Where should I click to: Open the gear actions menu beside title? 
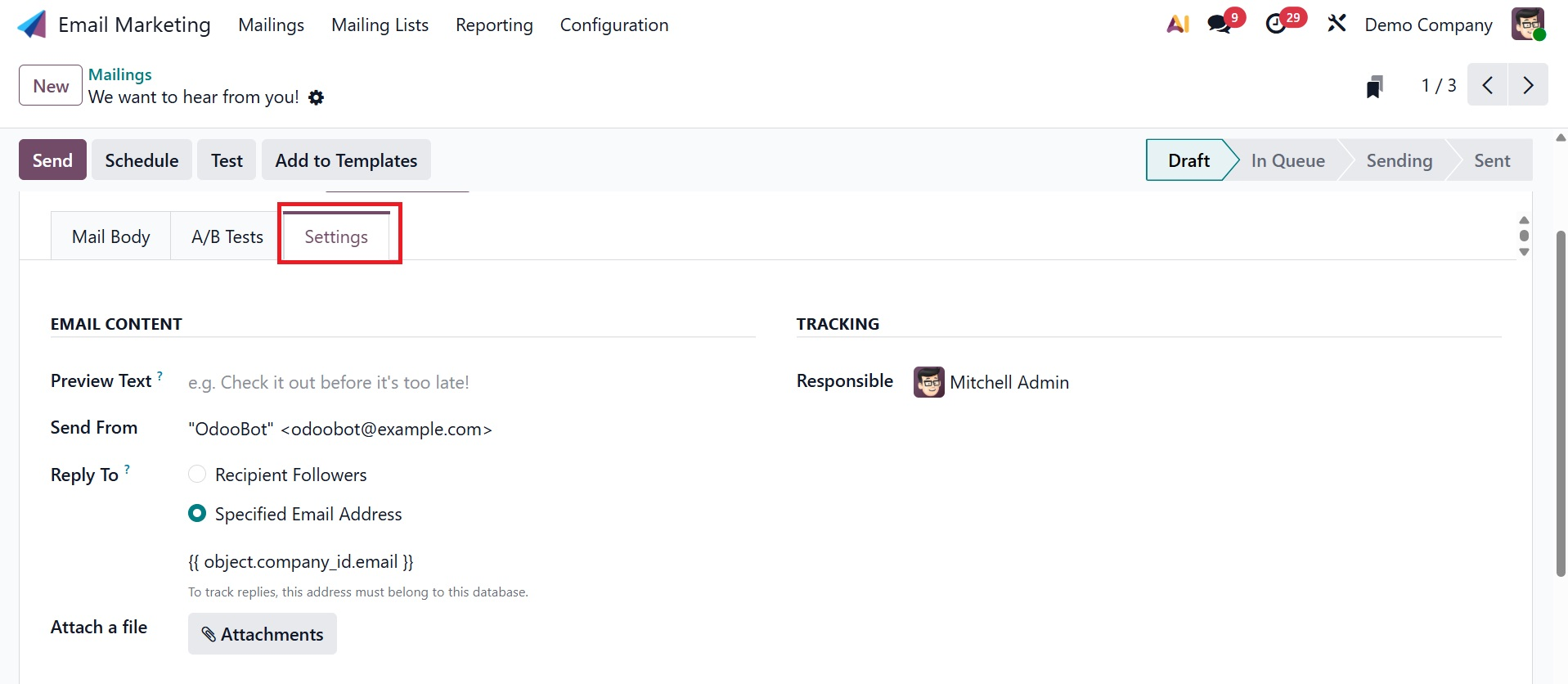(317, 98)
